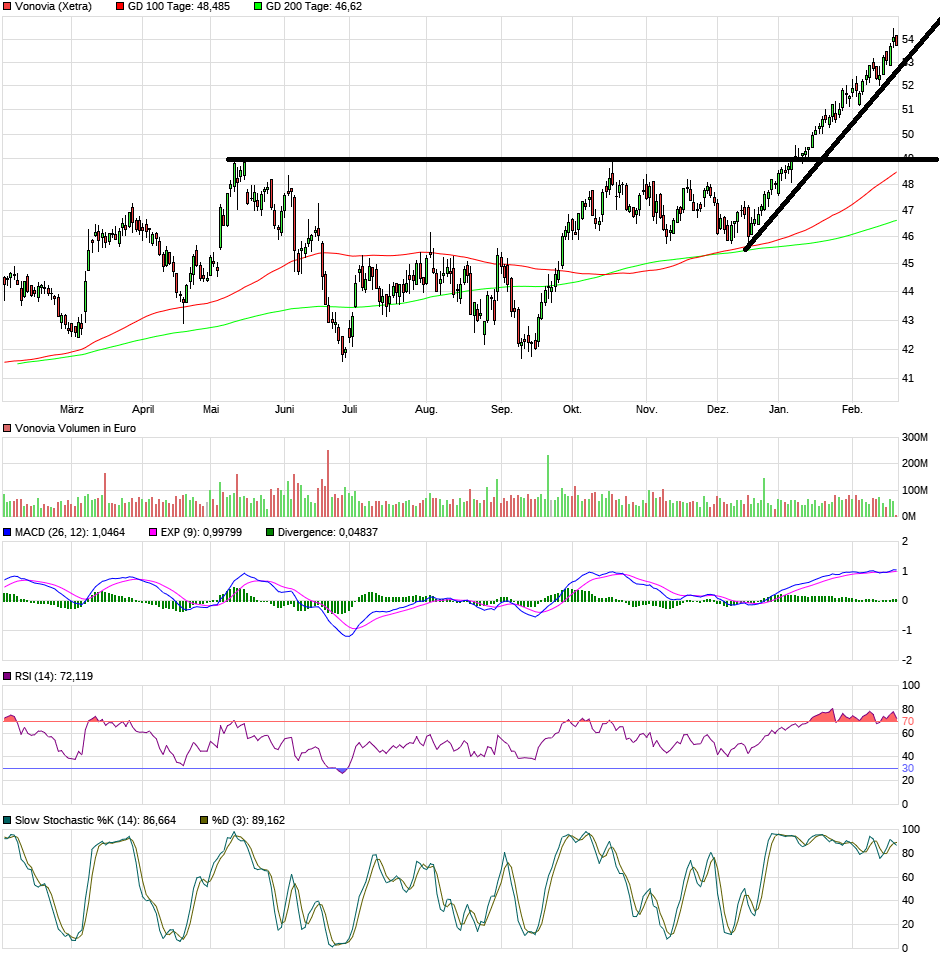
Task: Select the Vonovia (Xetra) chart title label
Action: pyautogui.click(x=53, y=7)
